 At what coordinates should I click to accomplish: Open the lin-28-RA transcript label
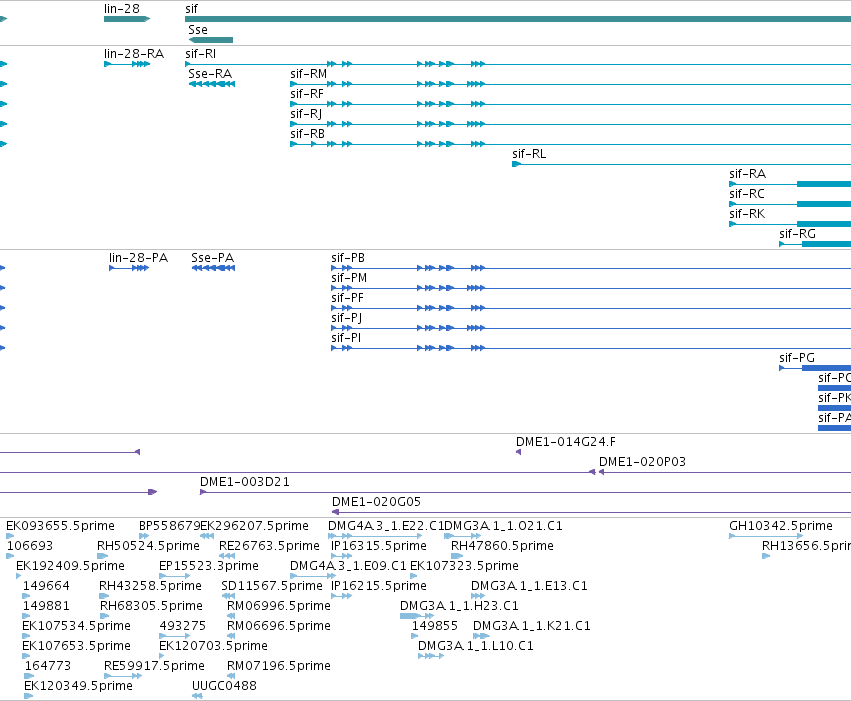134,54
